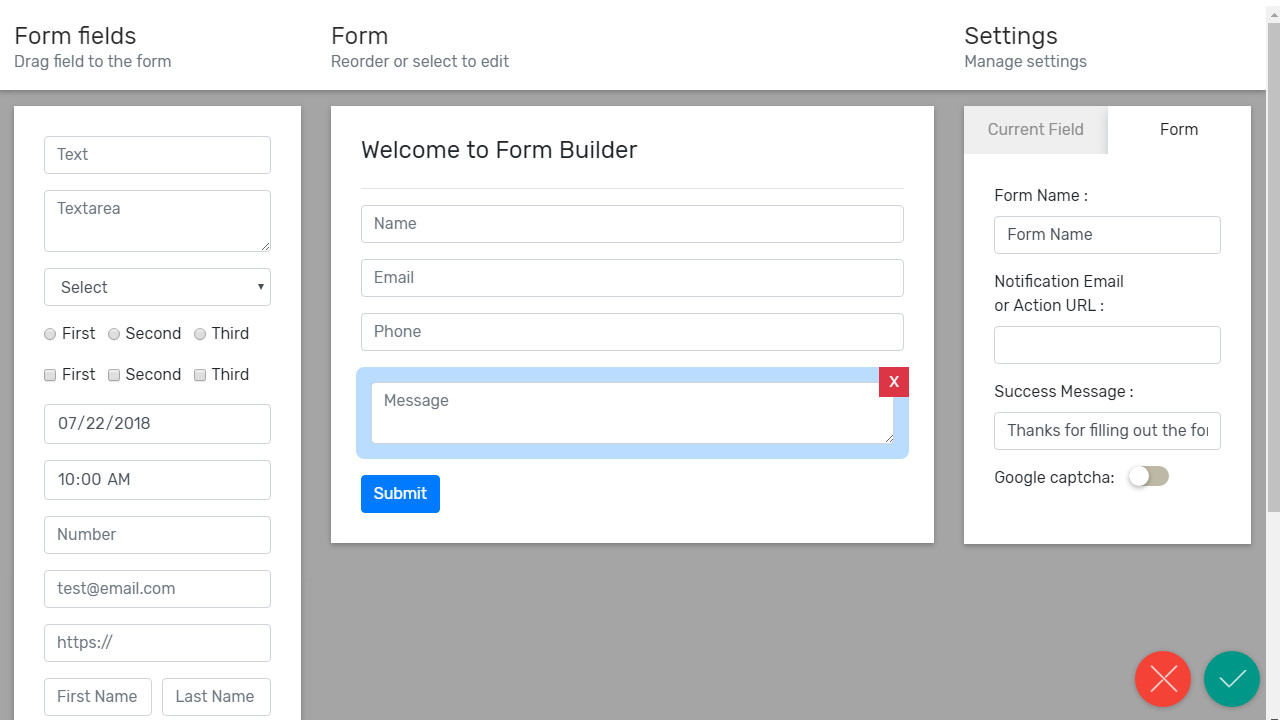Toggle the Google captcha switch
The width and height of the screenshot is (1280, 720).
[1148, 477]
